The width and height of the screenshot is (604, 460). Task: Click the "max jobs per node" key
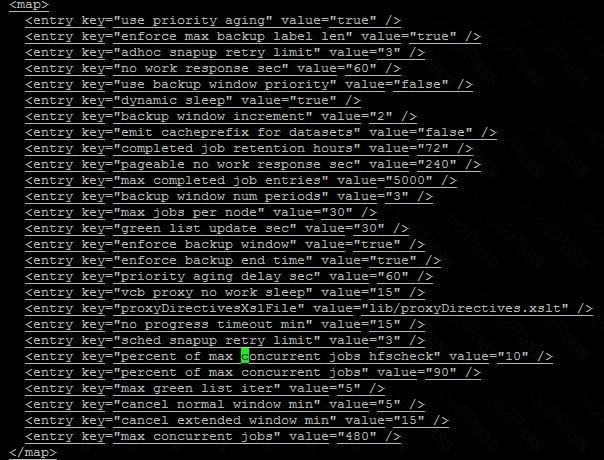pyautogui.click(x=189, y=212)
